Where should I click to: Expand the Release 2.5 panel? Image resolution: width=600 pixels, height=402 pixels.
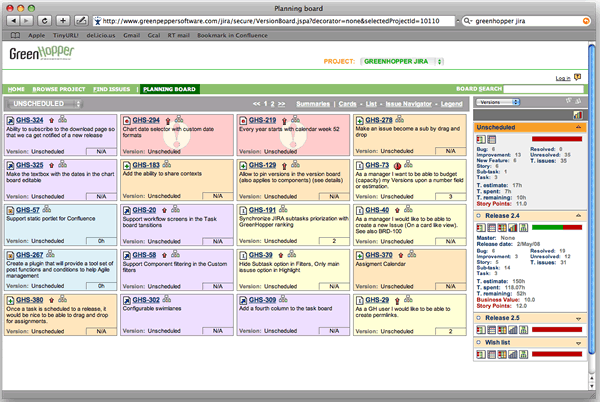(580, 320)
